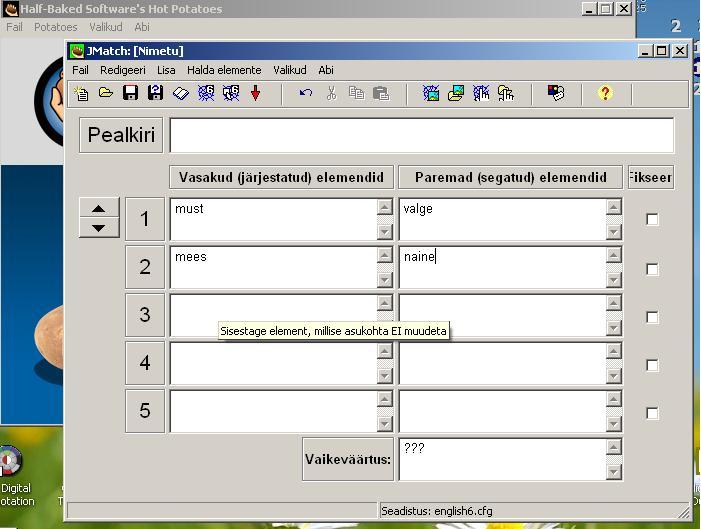Viewport: 701px width, 529px height.
Task: Move to previous items with up arrow stepper
Action: (99, 208)
